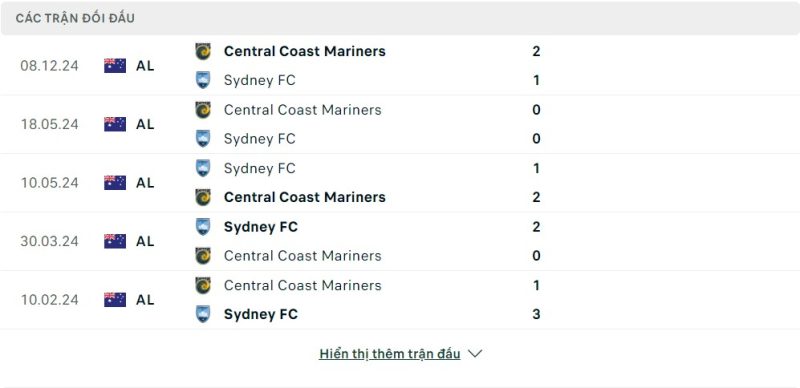Click Sydney FC crest in 30.03.24 match

[x=203, y=226]
